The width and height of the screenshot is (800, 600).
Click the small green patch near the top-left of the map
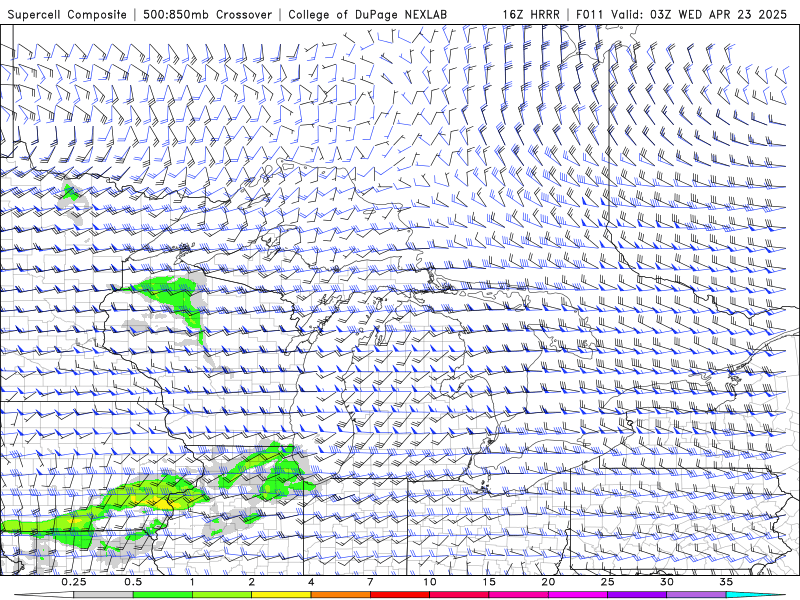tap(69, 192)
